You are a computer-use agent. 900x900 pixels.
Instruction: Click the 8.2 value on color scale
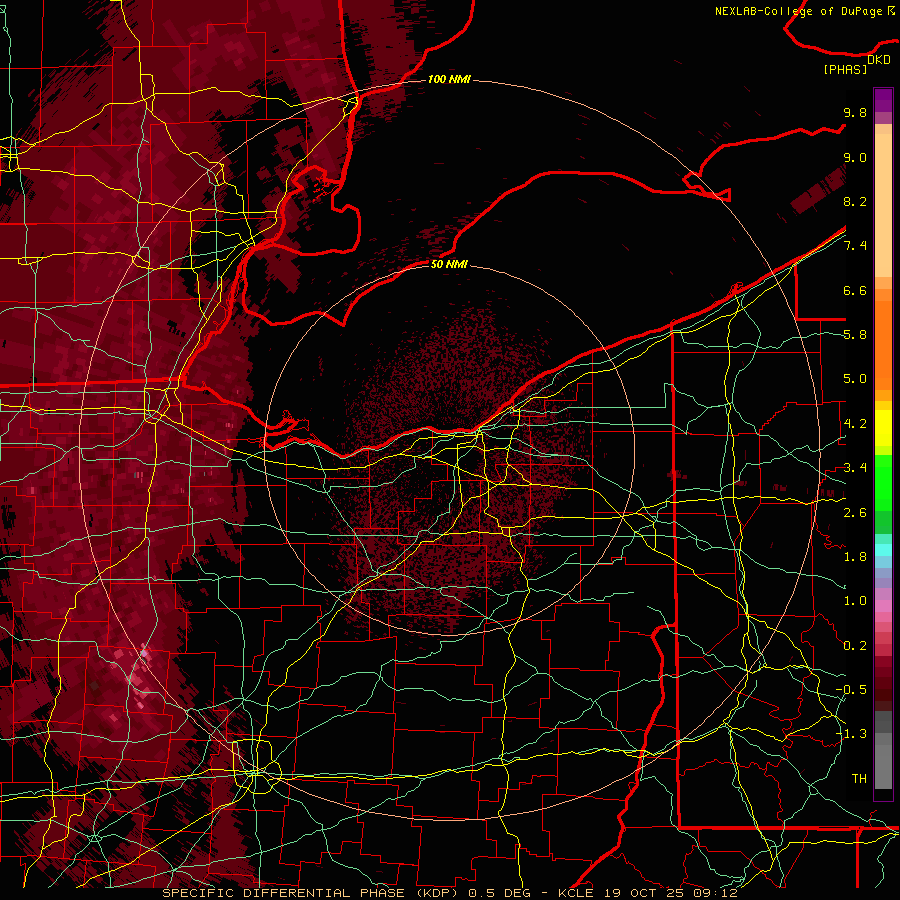[855, 201]
